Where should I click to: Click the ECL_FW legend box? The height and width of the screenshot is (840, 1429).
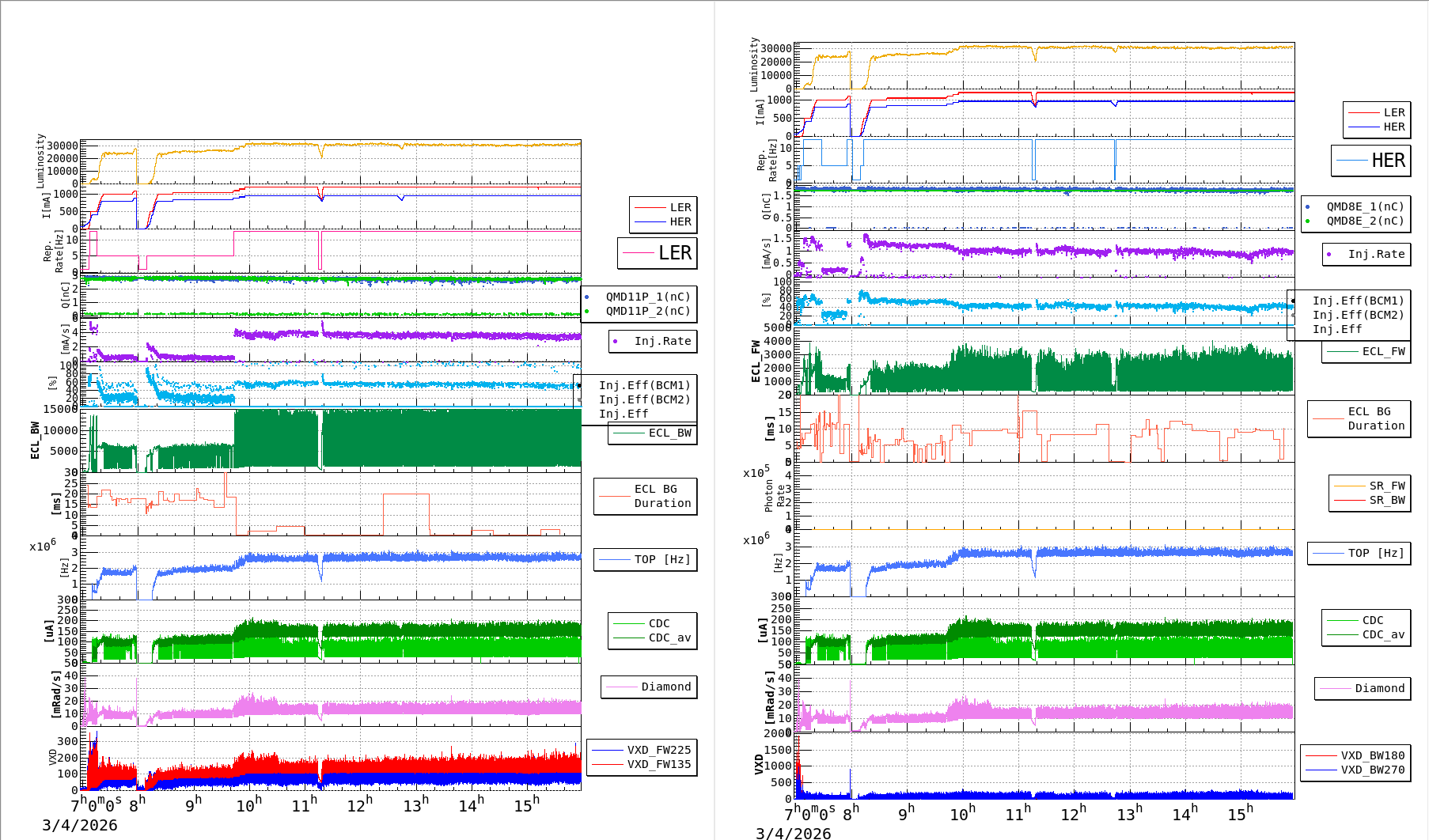(1366, 351)
